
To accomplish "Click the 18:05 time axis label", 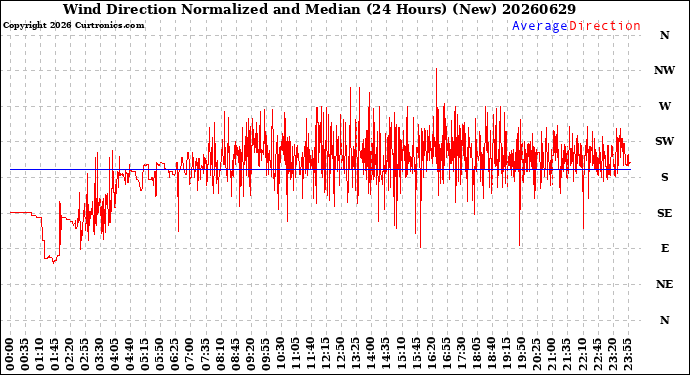I will coord(476,354).
